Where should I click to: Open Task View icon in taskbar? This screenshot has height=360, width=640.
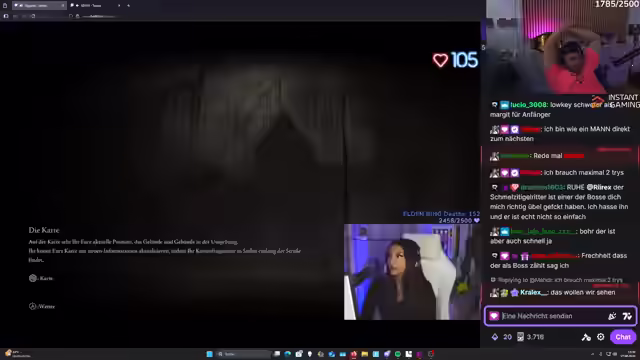click(x=277, y=354)
